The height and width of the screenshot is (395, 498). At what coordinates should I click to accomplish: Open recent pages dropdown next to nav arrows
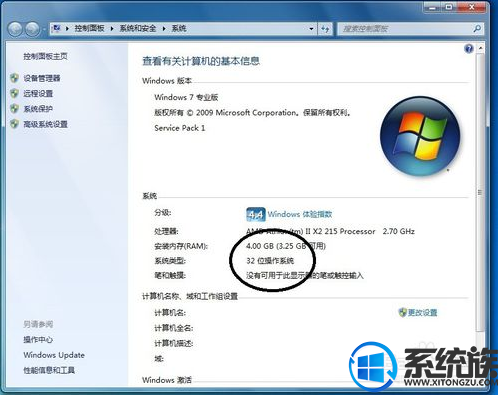pos(44,30)
